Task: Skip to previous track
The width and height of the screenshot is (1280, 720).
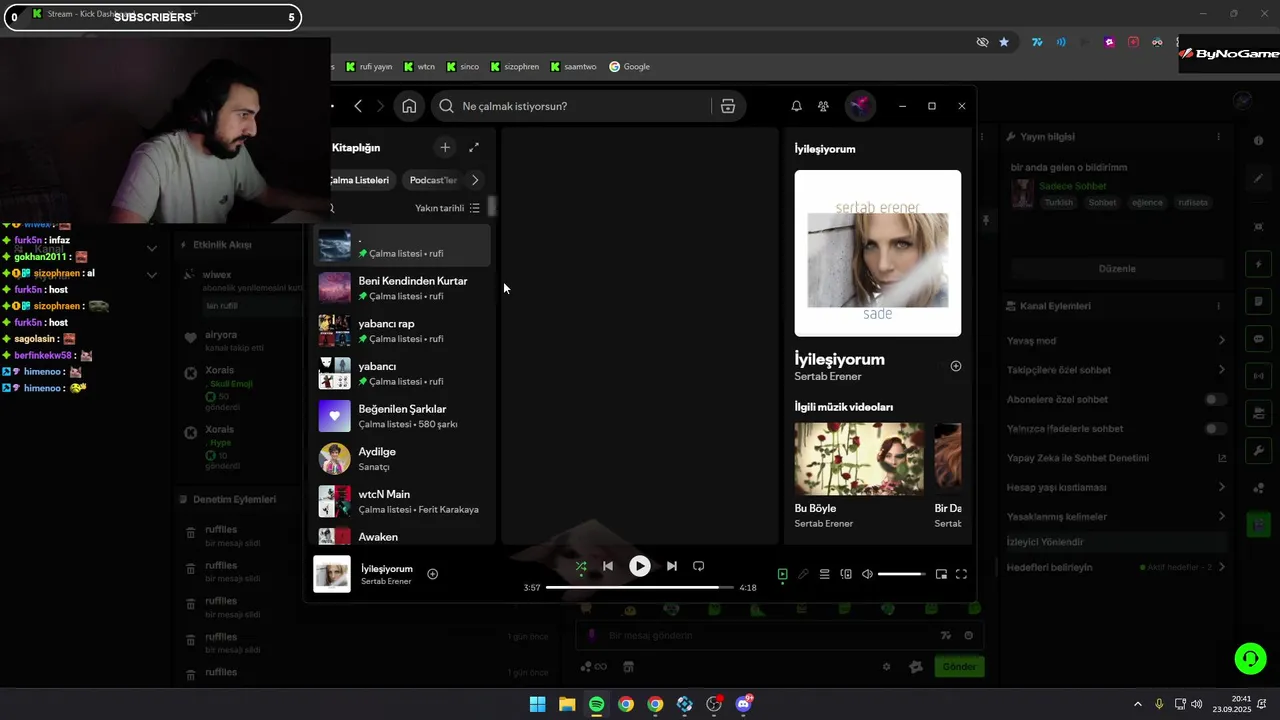Action: click(607, 566)
